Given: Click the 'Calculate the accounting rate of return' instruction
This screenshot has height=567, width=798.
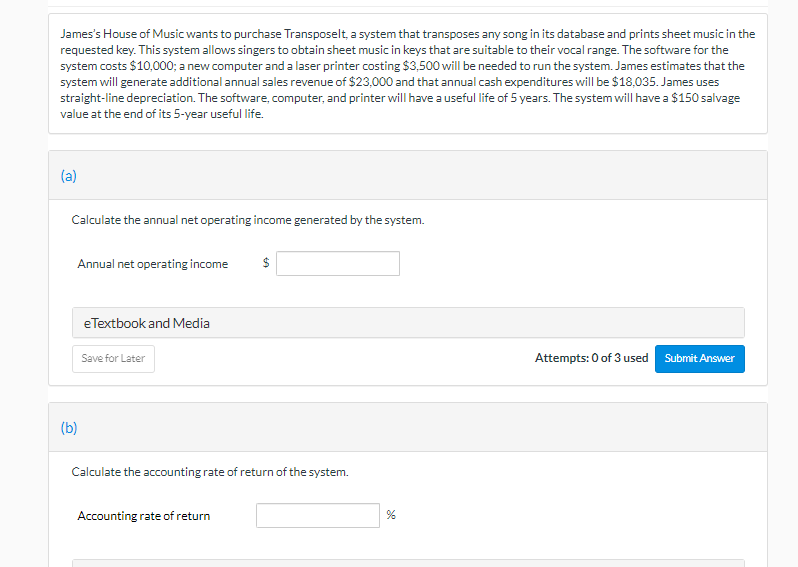Looking at the screenshot, I should 210,471.
